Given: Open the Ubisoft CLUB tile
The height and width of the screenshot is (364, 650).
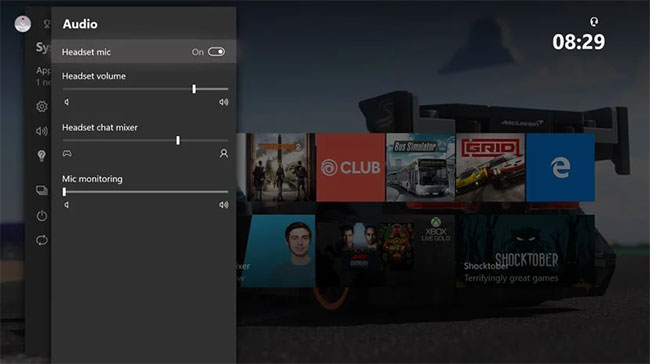Looking at the screenshot, I should pos(351,167).
